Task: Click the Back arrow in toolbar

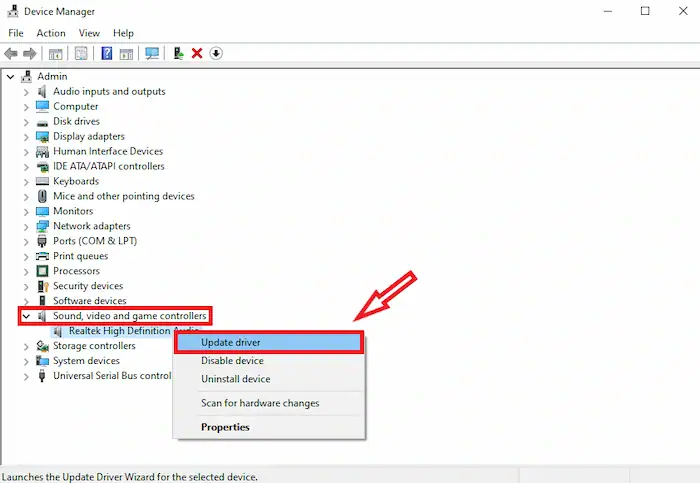Action: point(11,53)
